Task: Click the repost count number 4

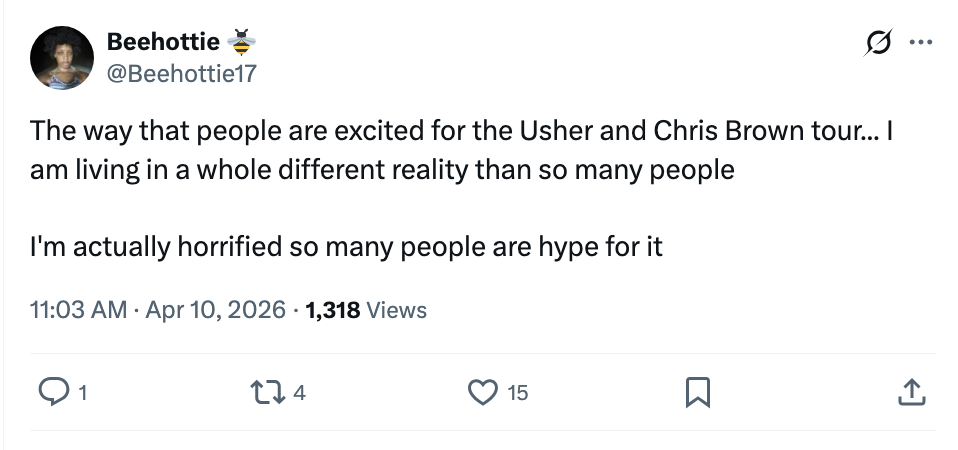Action: (x=298, y=394)
